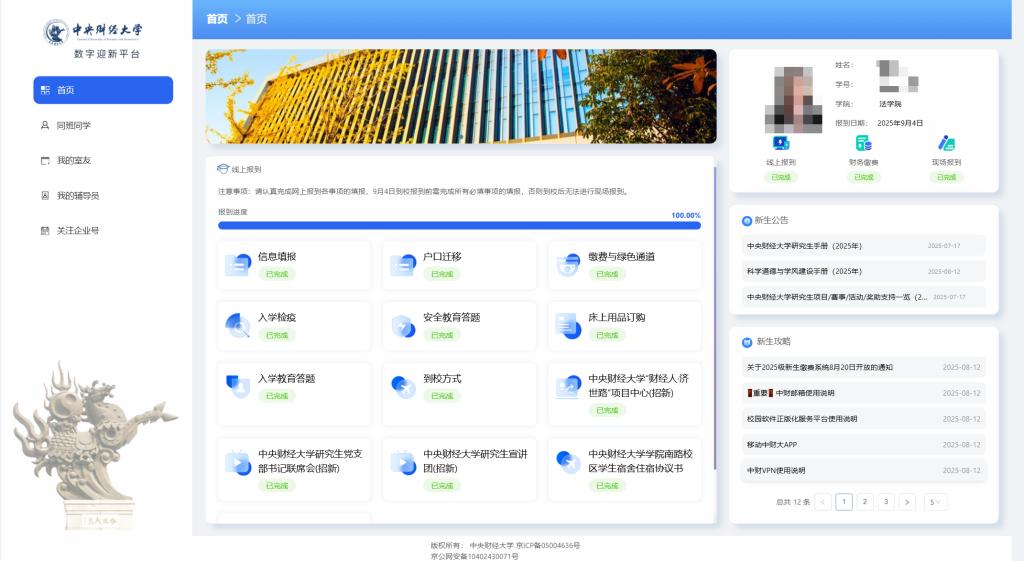Screen dimensions: 1024x561
Task: Click the 100.00% progress value
Action: tap(686, 216)
